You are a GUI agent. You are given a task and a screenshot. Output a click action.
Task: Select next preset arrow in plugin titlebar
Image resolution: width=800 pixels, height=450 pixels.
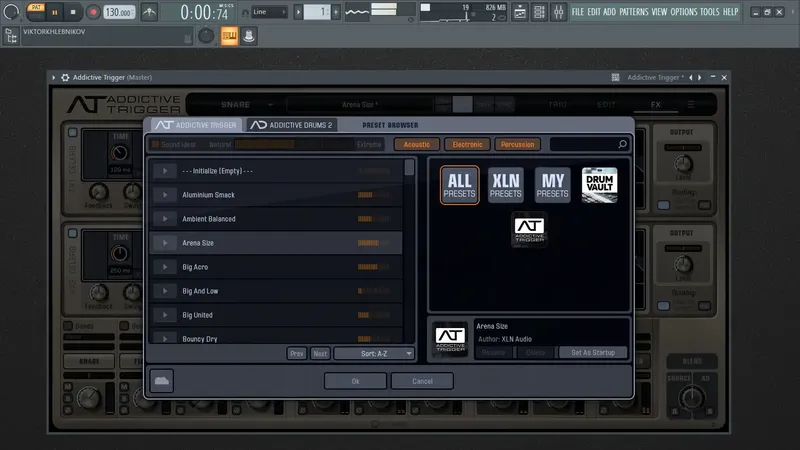(699, 78)
